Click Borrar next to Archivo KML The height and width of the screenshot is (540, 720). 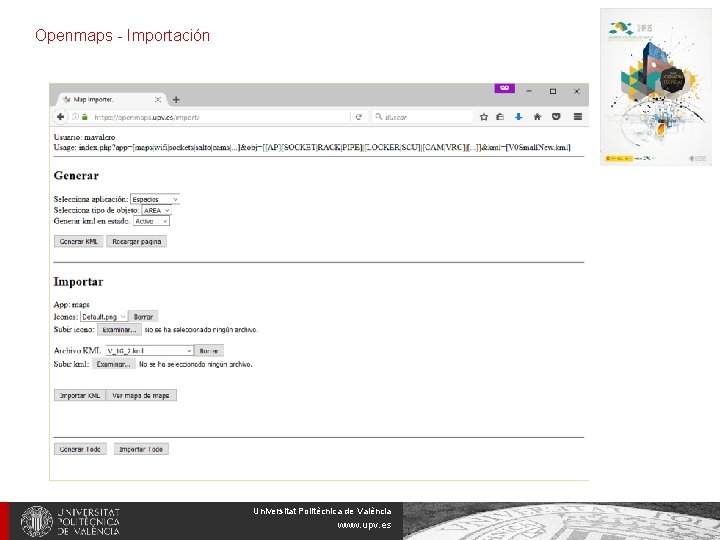[209, 351]
